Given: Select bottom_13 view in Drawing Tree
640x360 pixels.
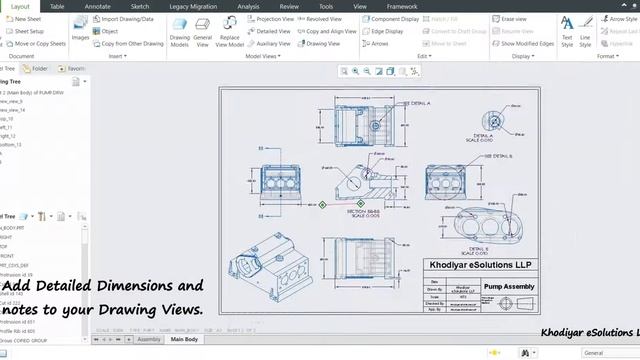Looking at the screenshot, I should tap(11, 144).
